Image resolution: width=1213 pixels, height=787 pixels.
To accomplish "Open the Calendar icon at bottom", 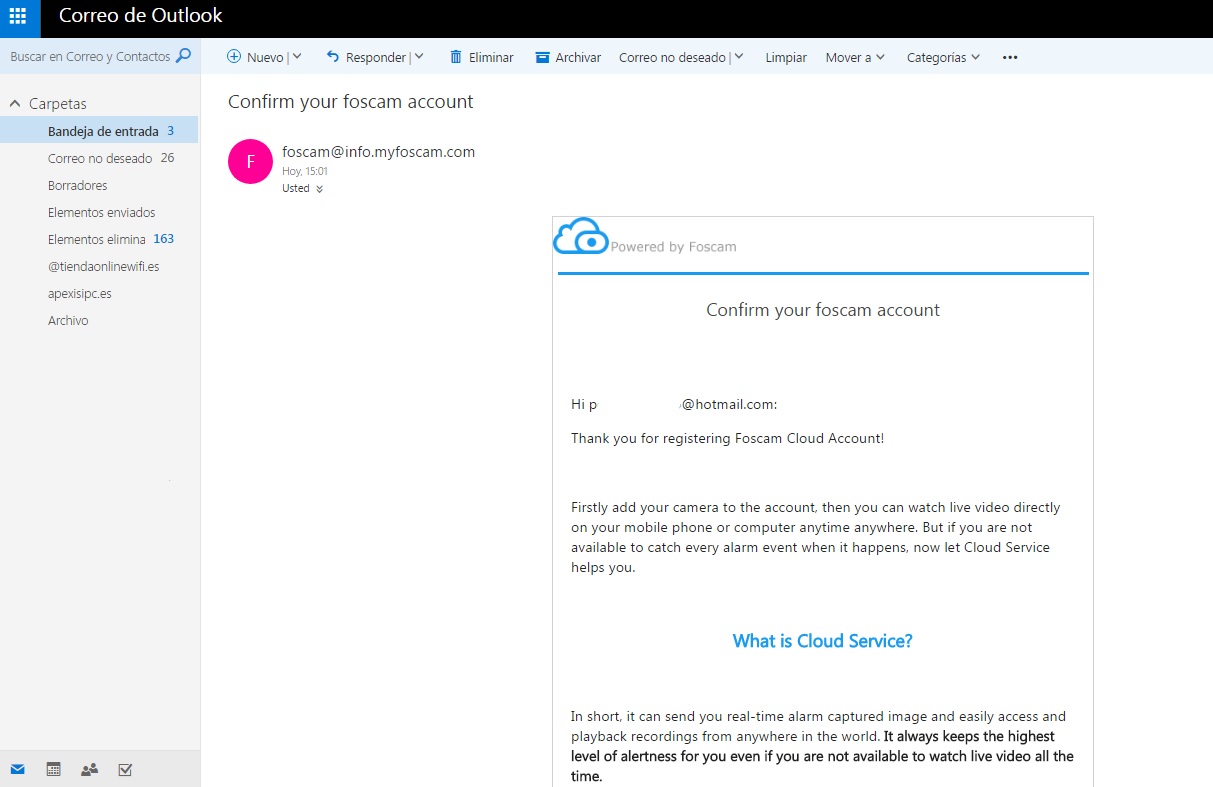I will click(54, 769).
